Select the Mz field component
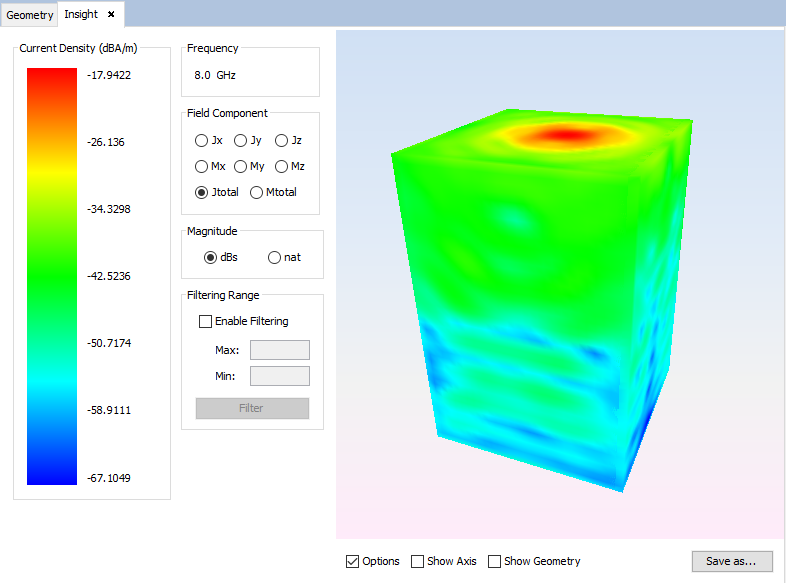Viewport: 786px width, 583px height. click(x=282, y=166)
